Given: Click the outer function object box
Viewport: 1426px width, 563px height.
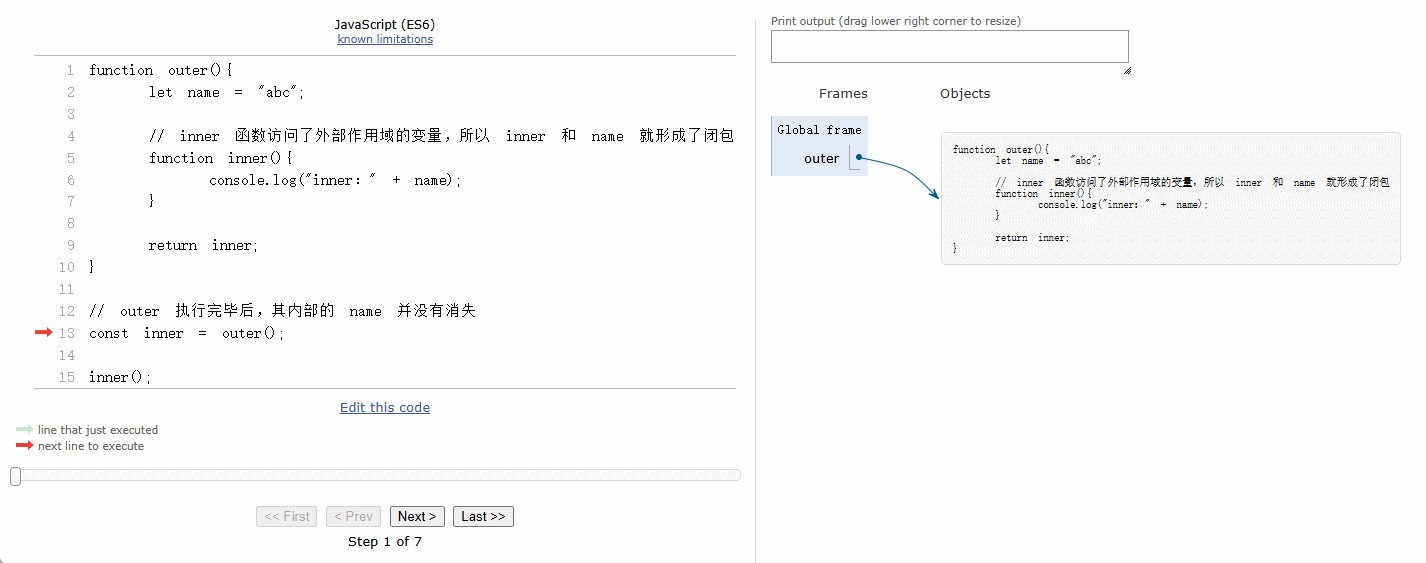Looking at the screenshot, I should coord(1170,198).
